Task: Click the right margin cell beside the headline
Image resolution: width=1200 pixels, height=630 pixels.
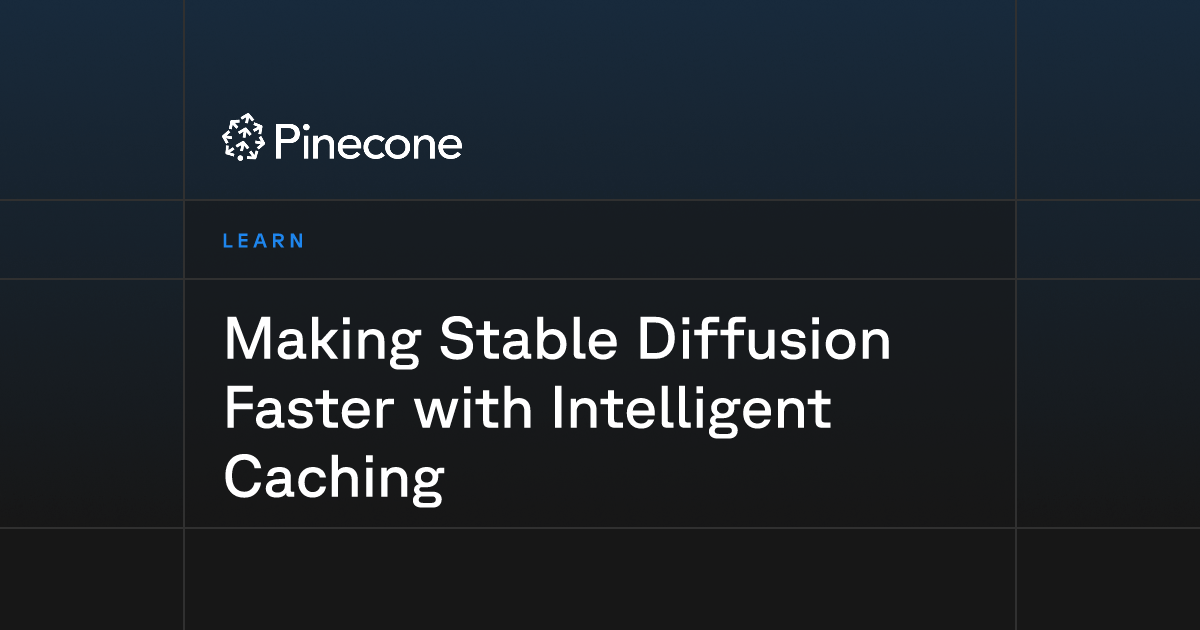Action: [1108, 403]
